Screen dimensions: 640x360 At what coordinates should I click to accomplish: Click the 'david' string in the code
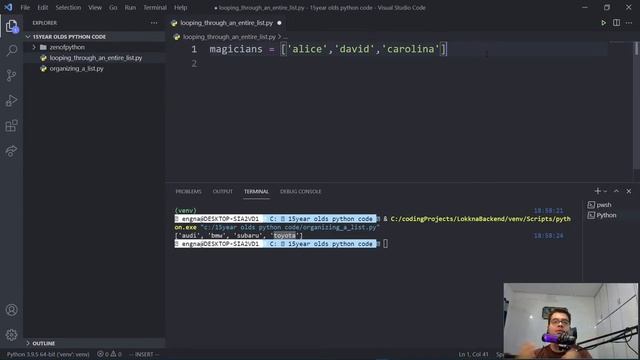[354, 49]
